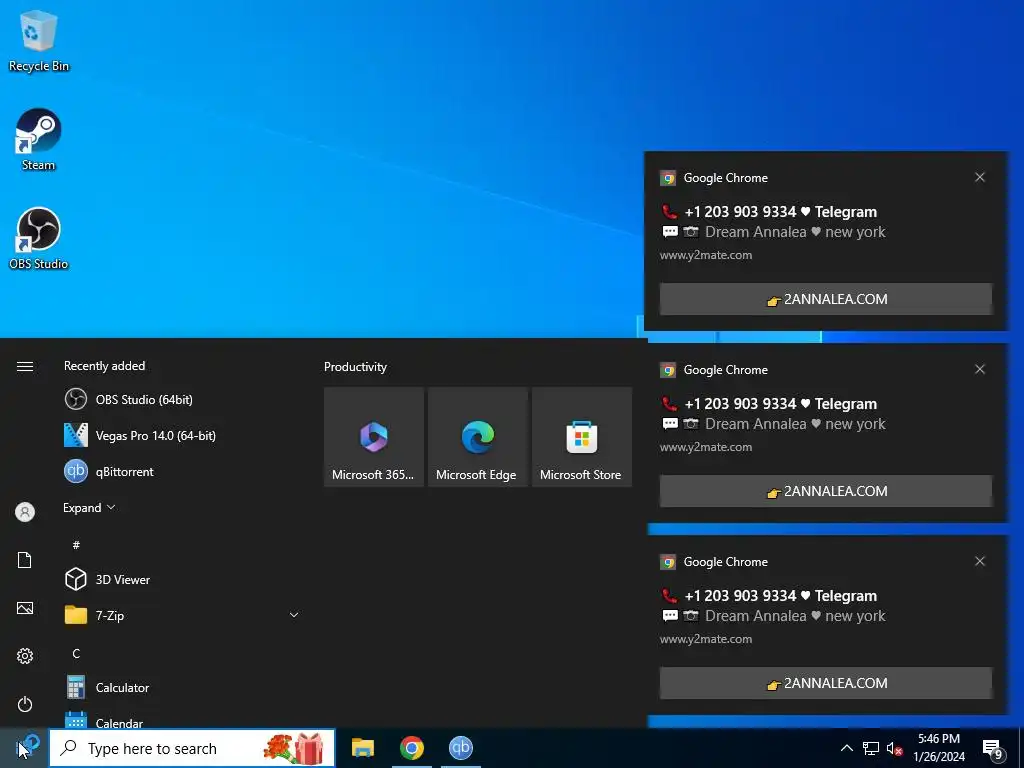1024x768 pixels.
Task: Click 2ANNALEA.COM button in top notification
Action: (x=825, y=299)
